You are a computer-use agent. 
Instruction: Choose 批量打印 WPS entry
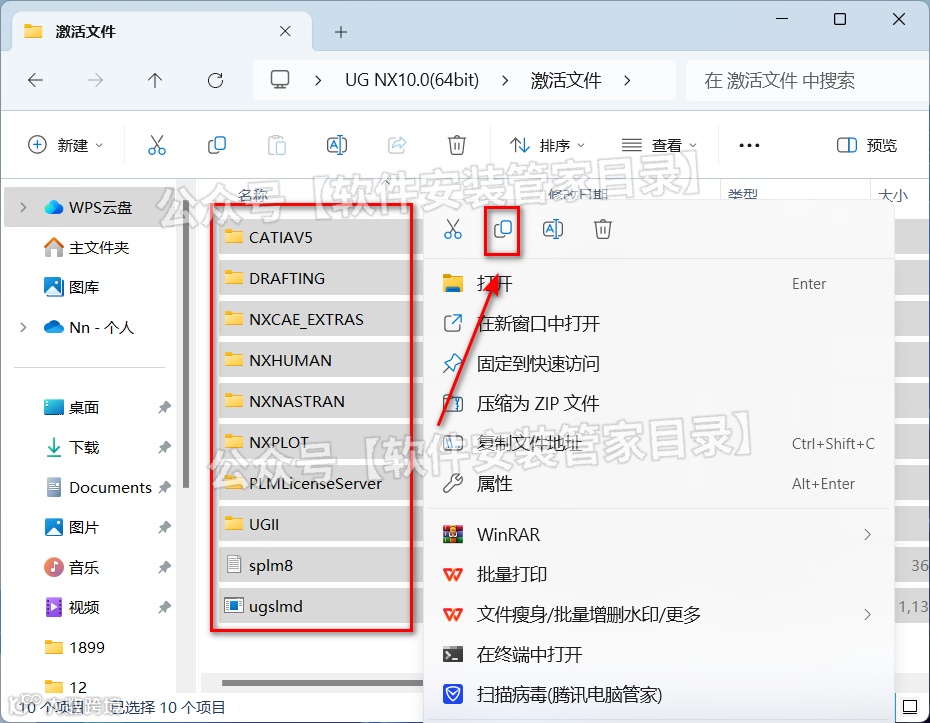[x=658, y=574]
